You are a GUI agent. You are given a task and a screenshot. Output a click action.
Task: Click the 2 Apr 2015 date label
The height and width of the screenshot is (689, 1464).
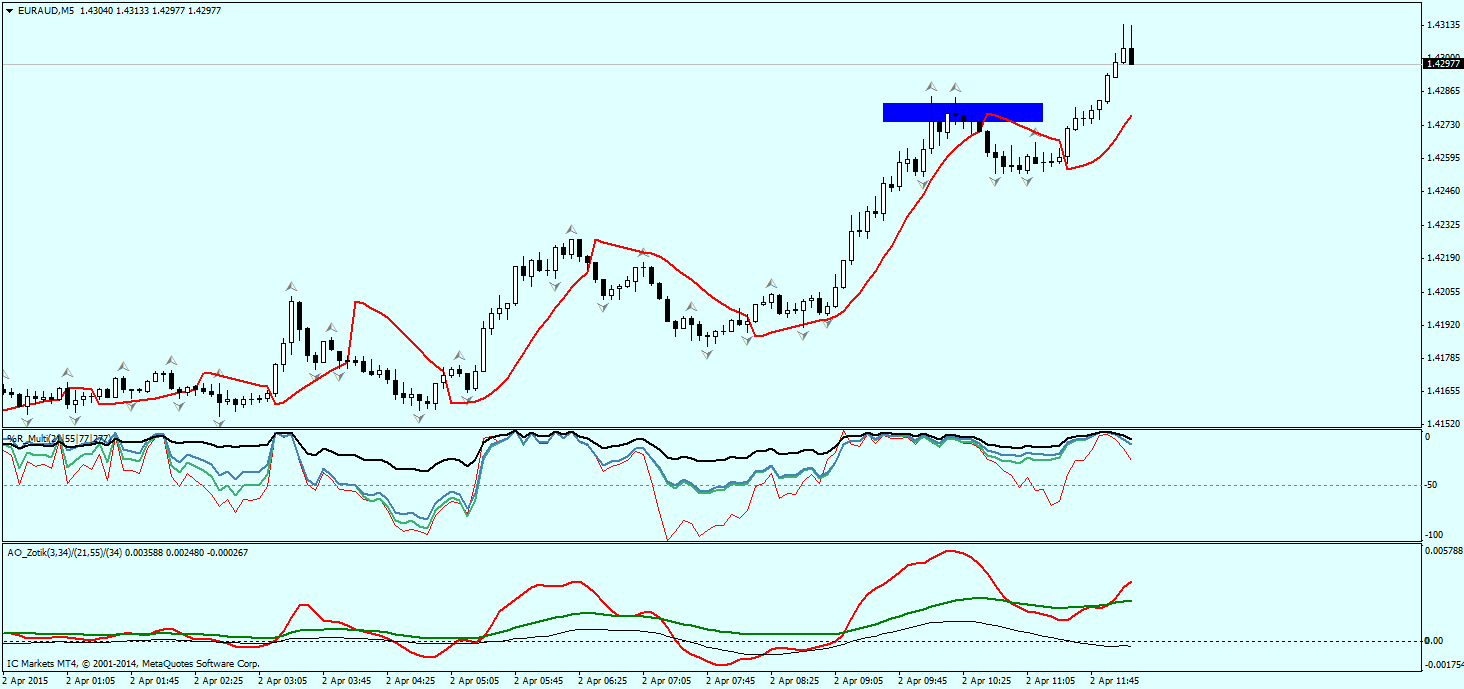pyautogui.click(x=25, y=680)
